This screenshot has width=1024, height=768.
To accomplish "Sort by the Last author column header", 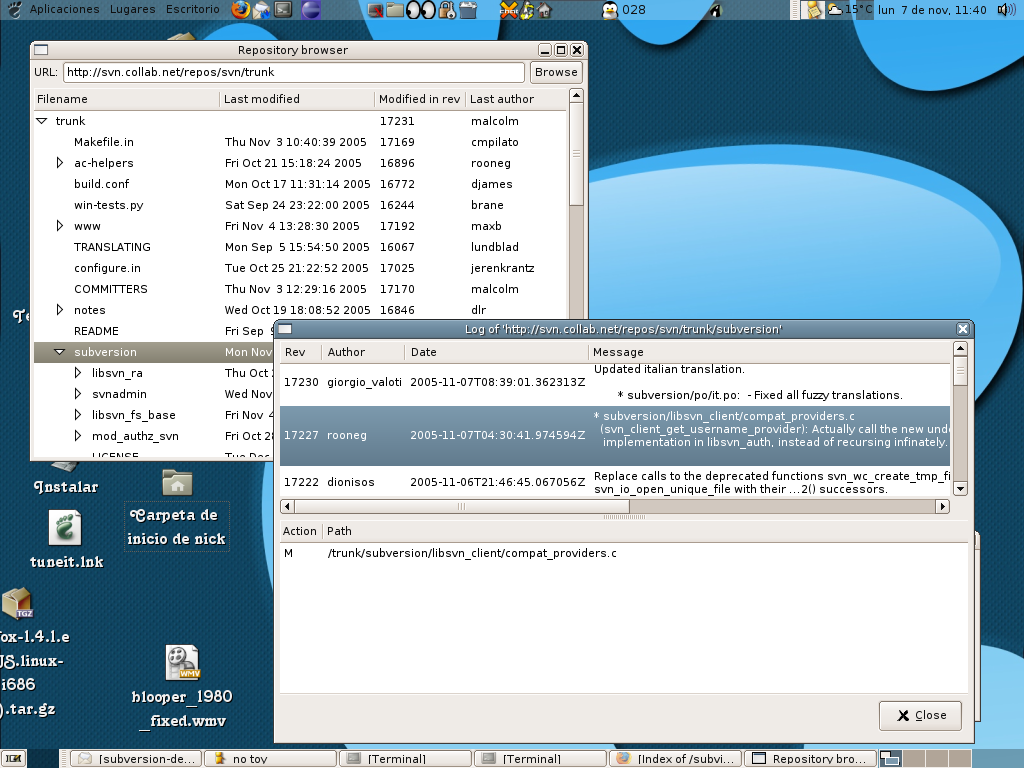I will [x=516, y=99].
